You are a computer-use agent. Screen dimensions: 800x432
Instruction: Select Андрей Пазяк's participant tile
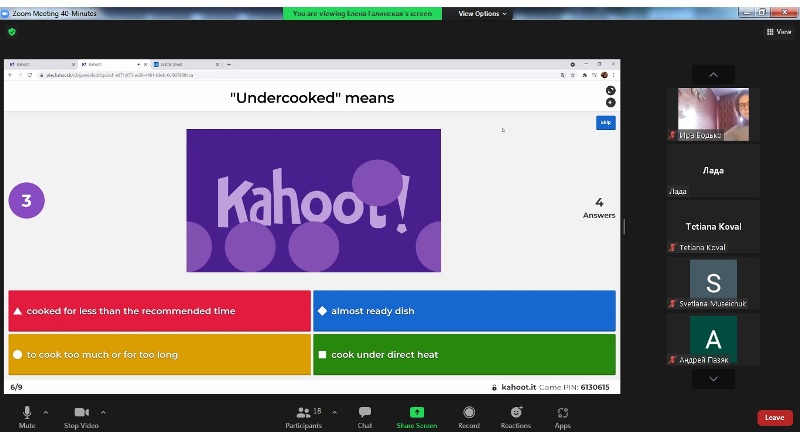713,339
